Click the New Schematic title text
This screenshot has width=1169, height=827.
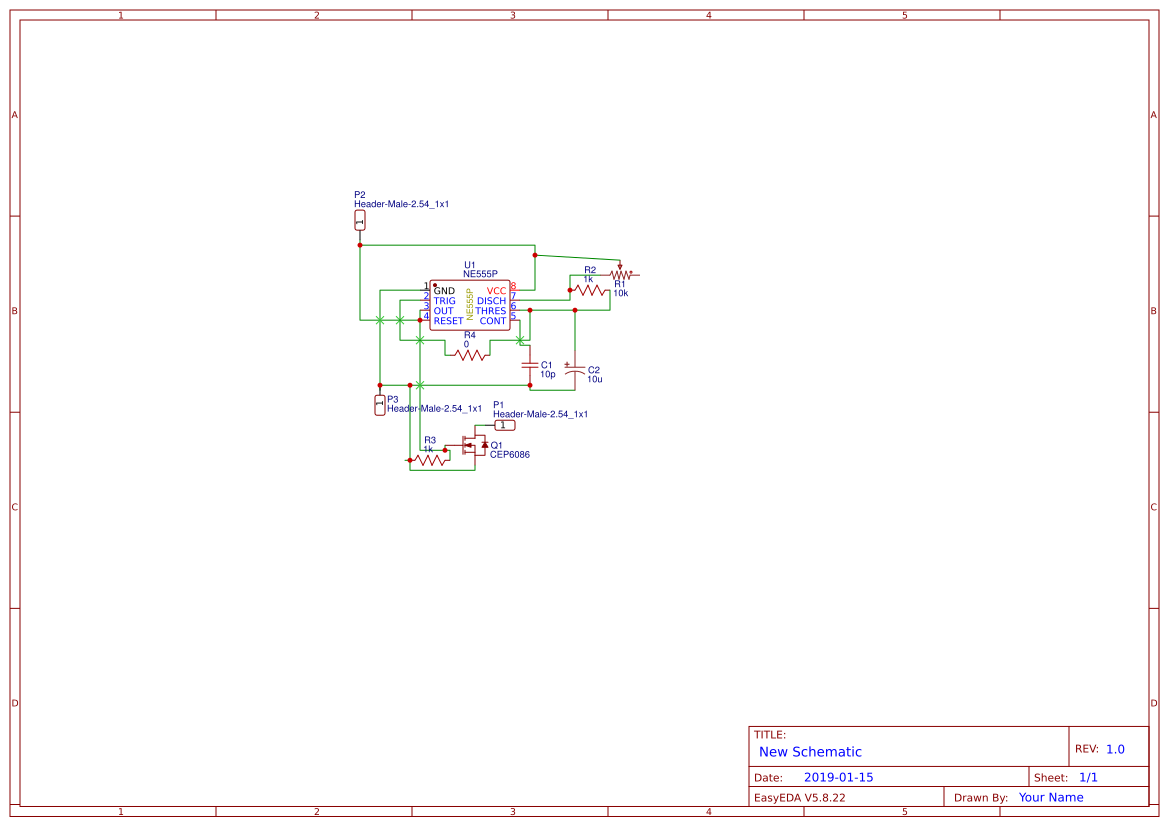(x=810, y=752)
